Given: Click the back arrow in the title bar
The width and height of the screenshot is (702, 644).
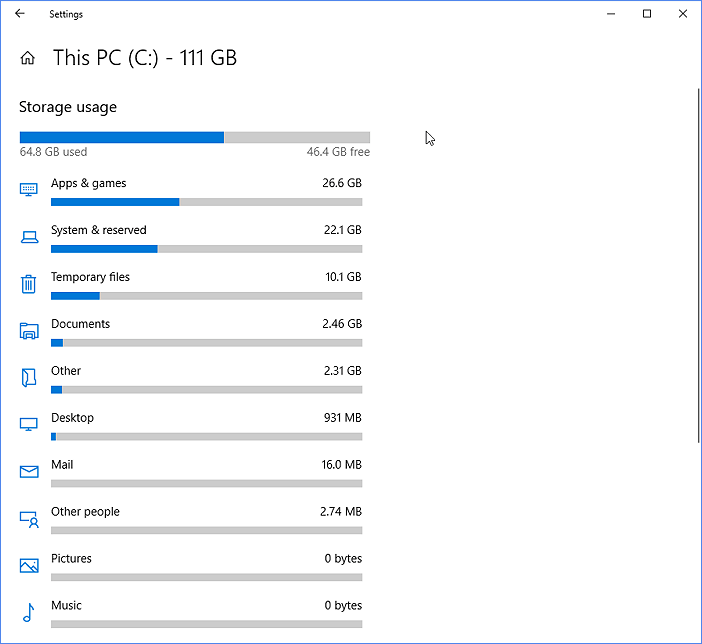Looking at the screenshot, I should click(20, 14).
